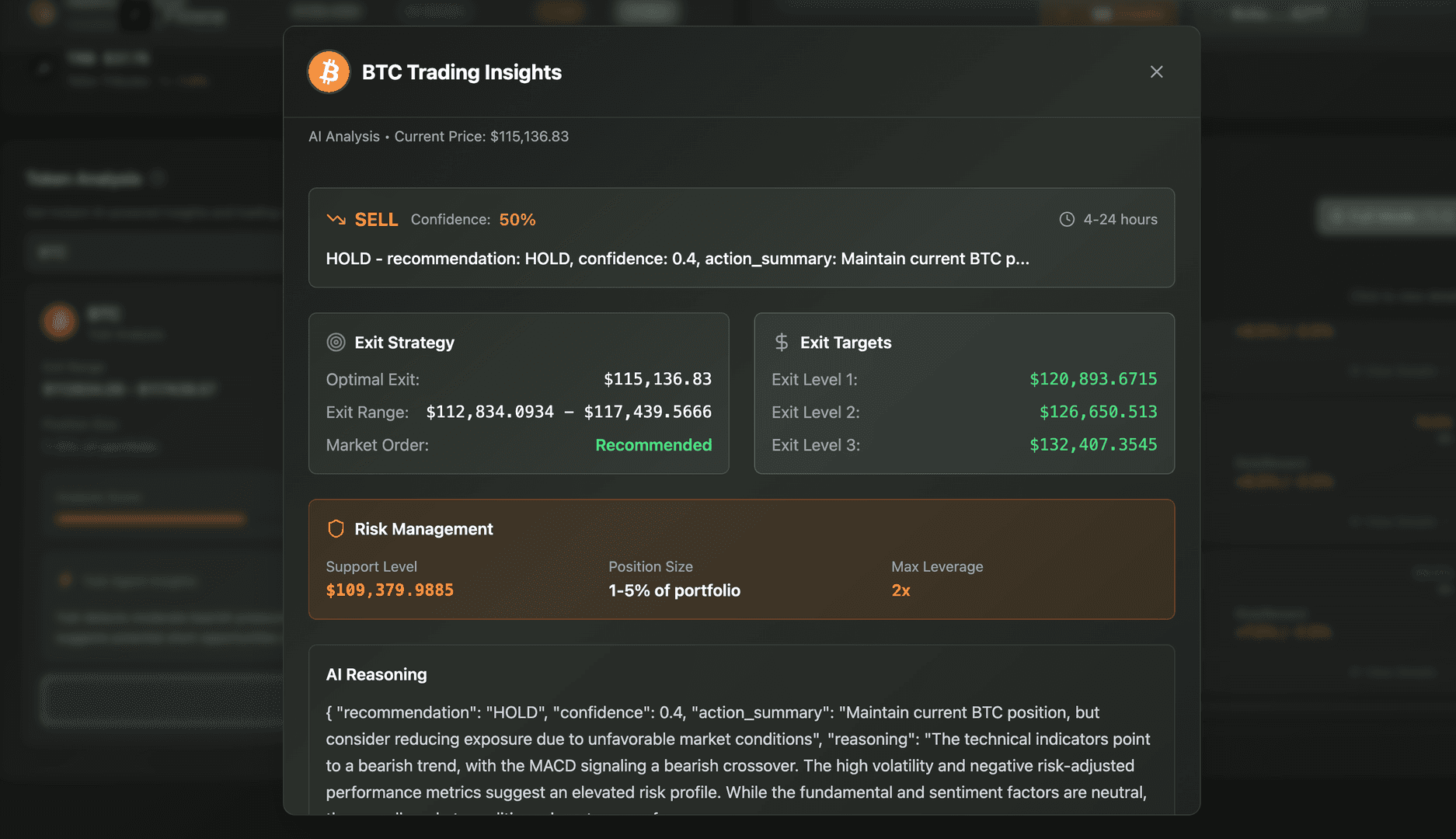Click the Support Level value $109,379.9885
Screen dimensions: 1456x839
389,590
